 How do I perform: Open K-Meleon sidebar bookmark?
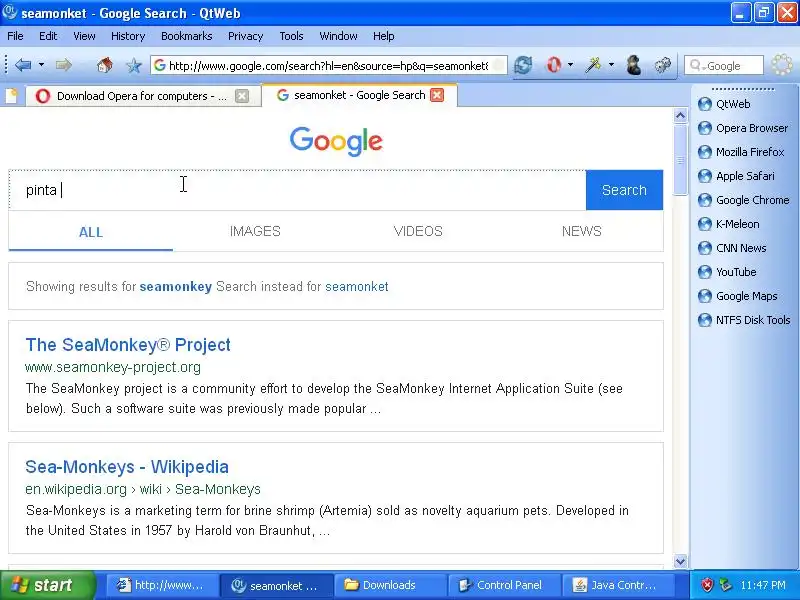(728, 224)
